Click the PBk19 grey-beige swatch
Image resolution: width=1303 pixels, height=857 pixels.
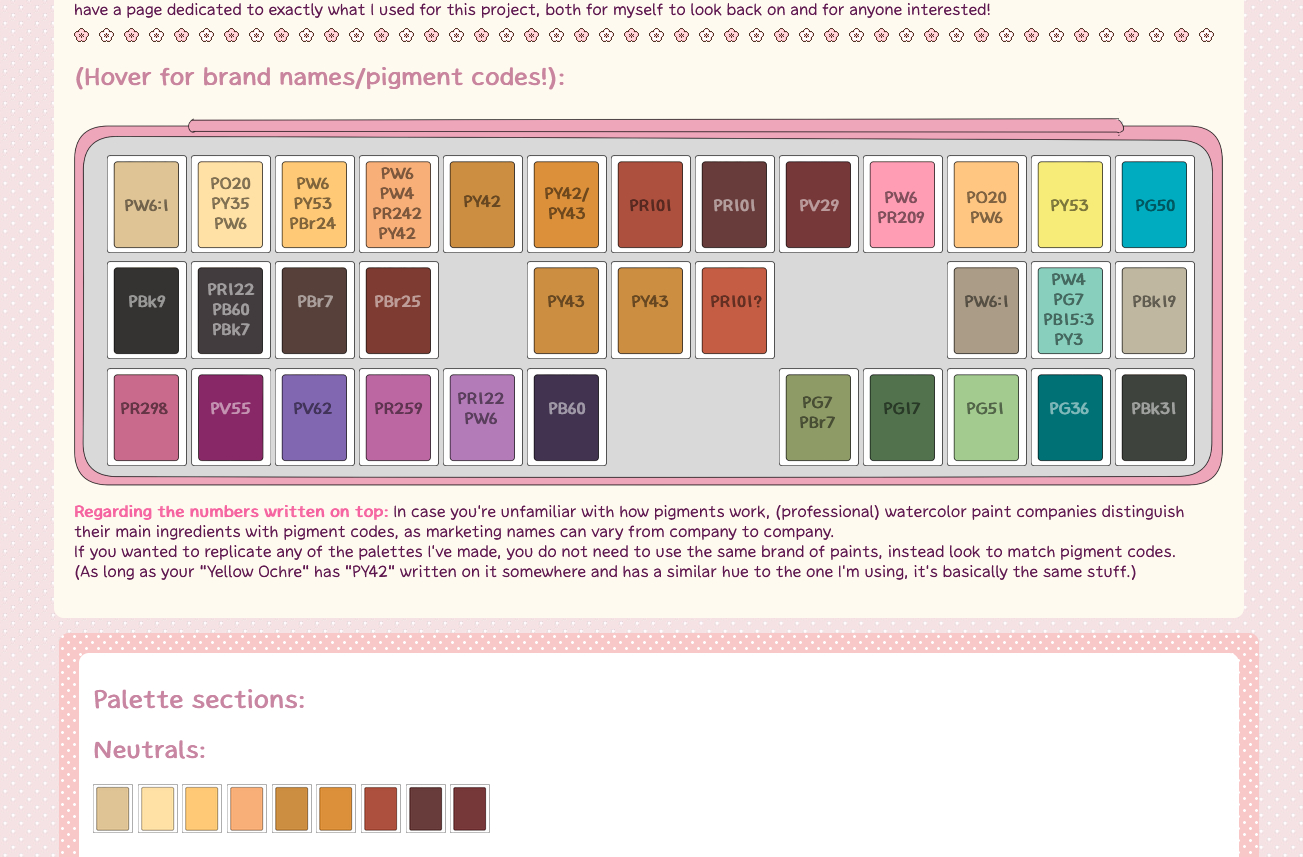[1154, 311]
